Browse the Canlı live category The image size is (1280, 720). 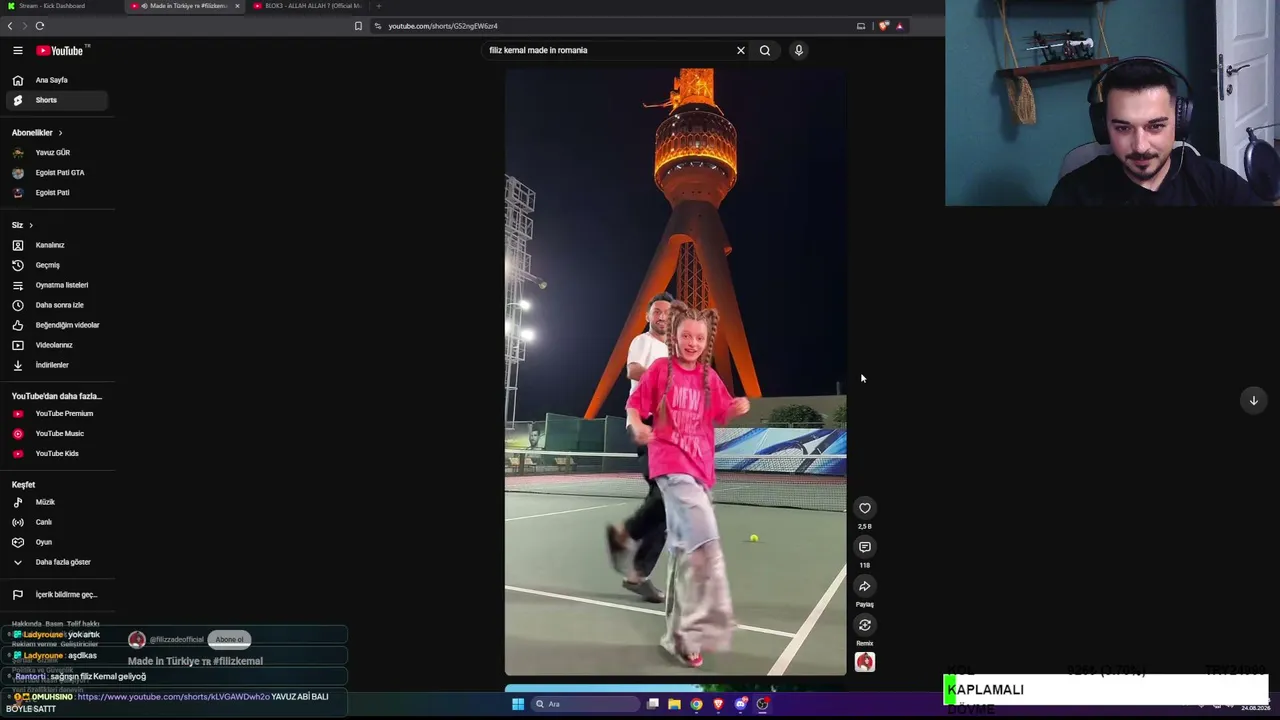[58, 522]
